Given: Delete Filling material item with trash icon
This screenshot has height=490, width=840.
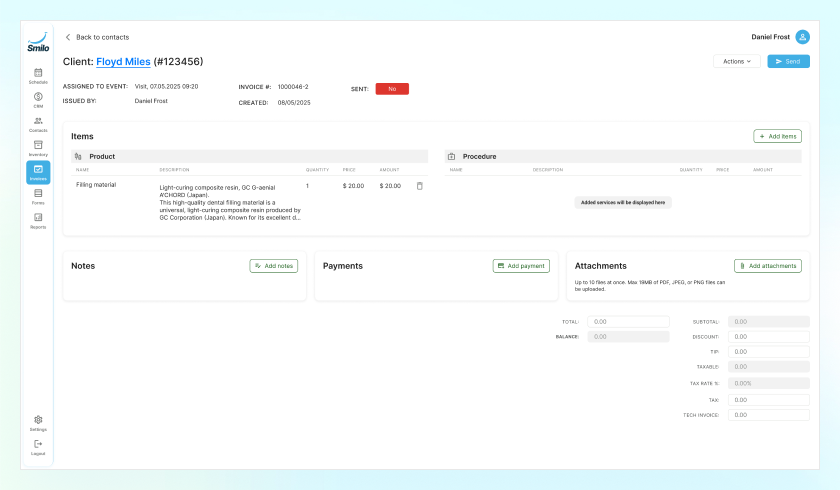Looking at the screenshot, I should pyautogui.click(x=419, y=186).
